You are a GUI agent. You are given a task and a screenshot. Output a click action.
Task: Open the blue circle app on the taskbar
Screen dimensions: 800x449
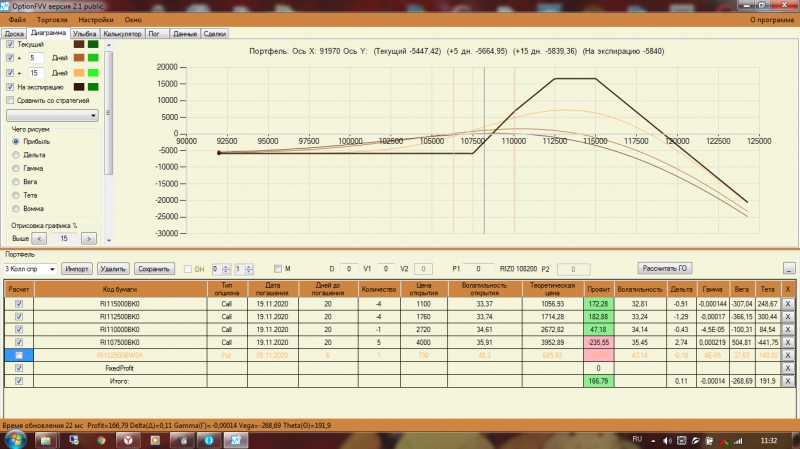click(209, 440)
